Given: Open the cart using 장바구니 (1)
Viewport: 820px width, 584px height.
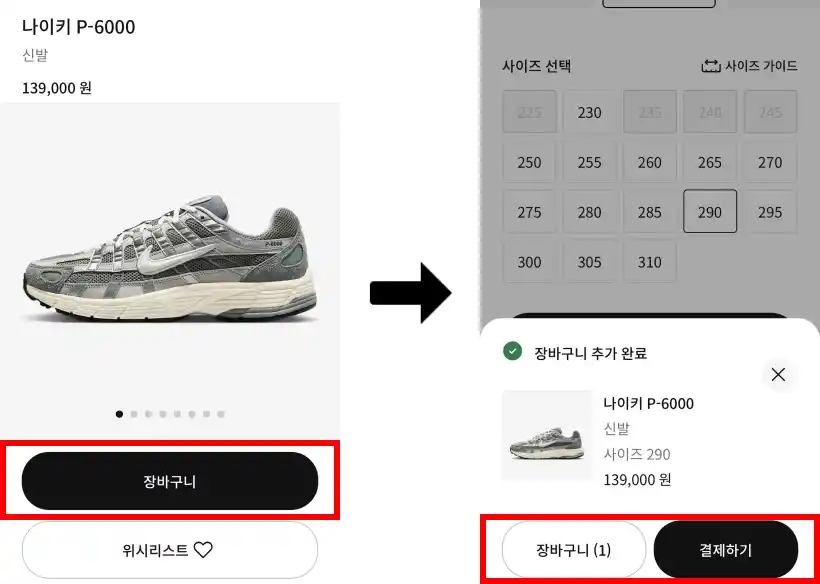Looking at the screenshot, I should [573, 549].
